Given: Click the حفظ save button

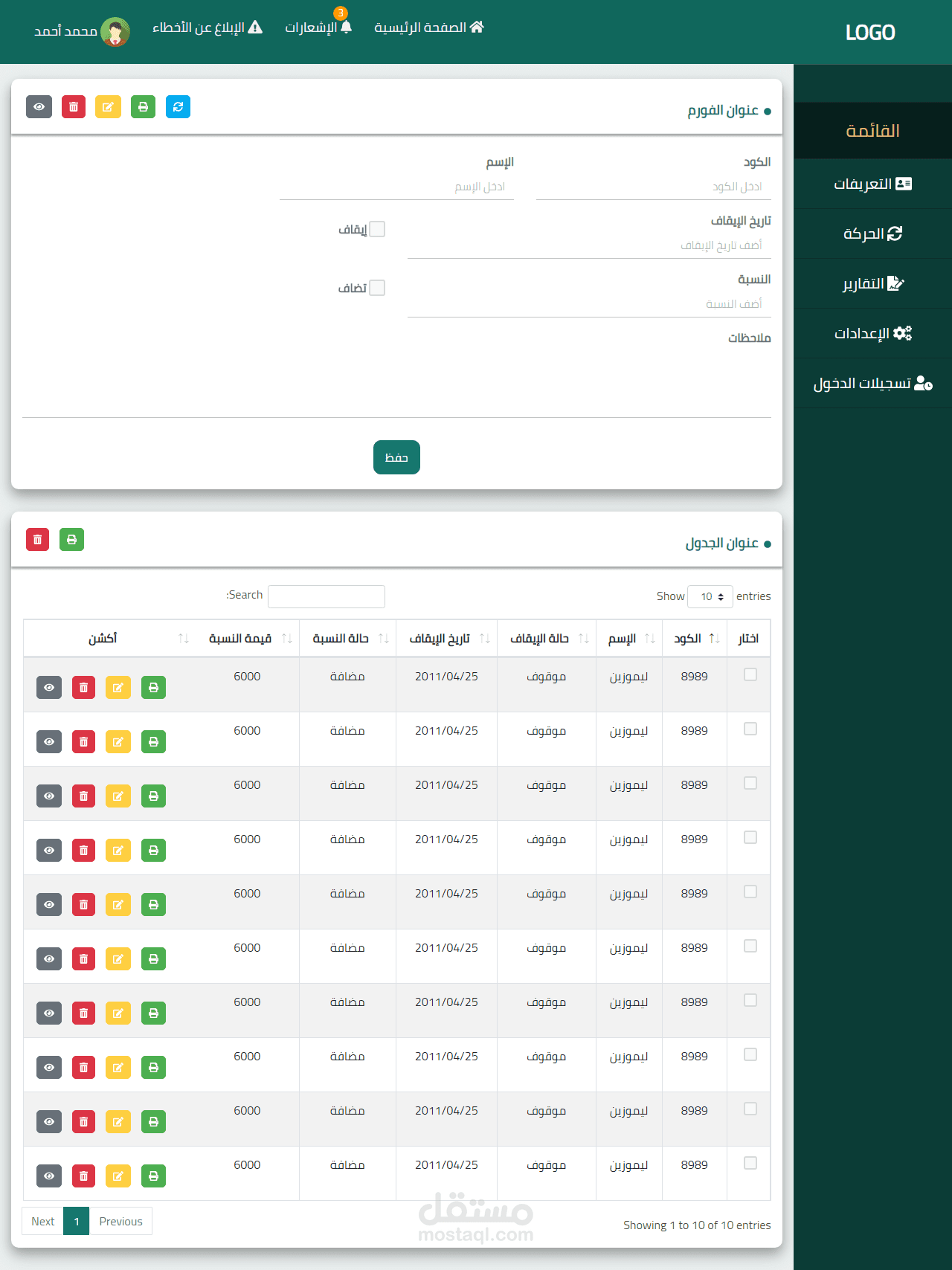Looking at the screenshot, I should (396, 457).
